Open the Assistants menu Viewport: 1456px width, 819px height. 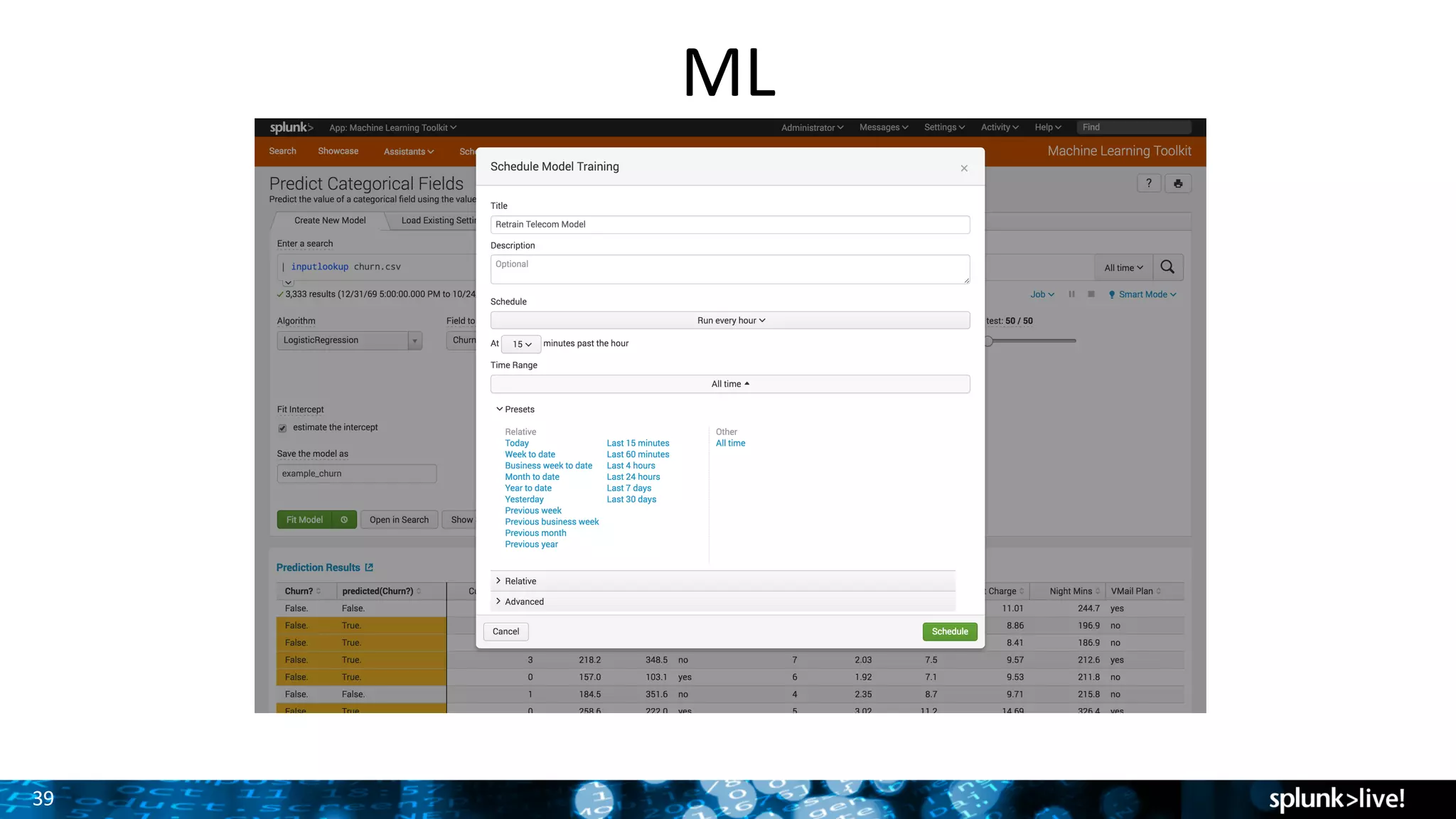[408, 151]
